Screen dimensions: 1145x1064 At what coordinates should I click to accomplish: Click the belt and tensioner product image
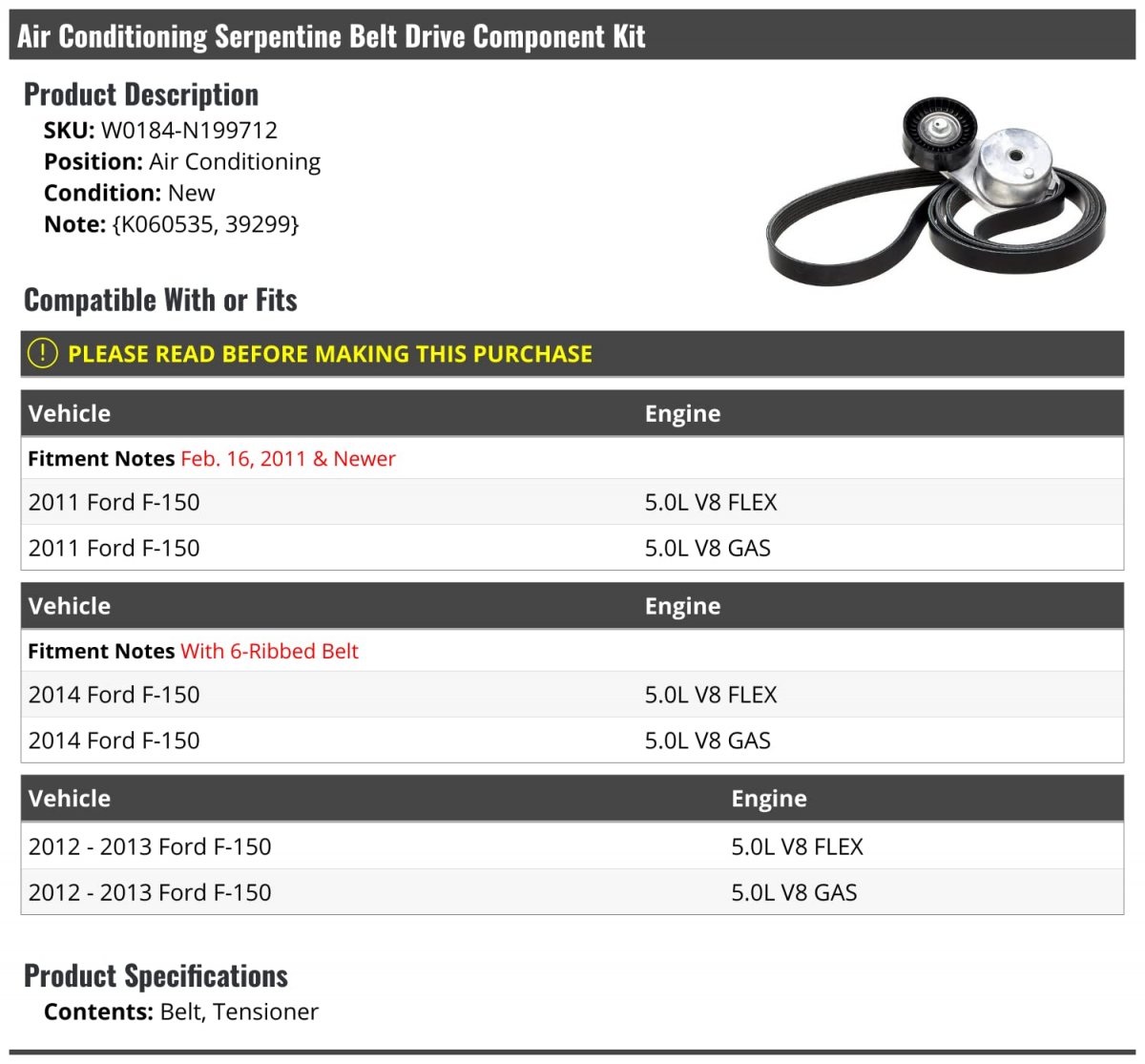click(936, 191)
